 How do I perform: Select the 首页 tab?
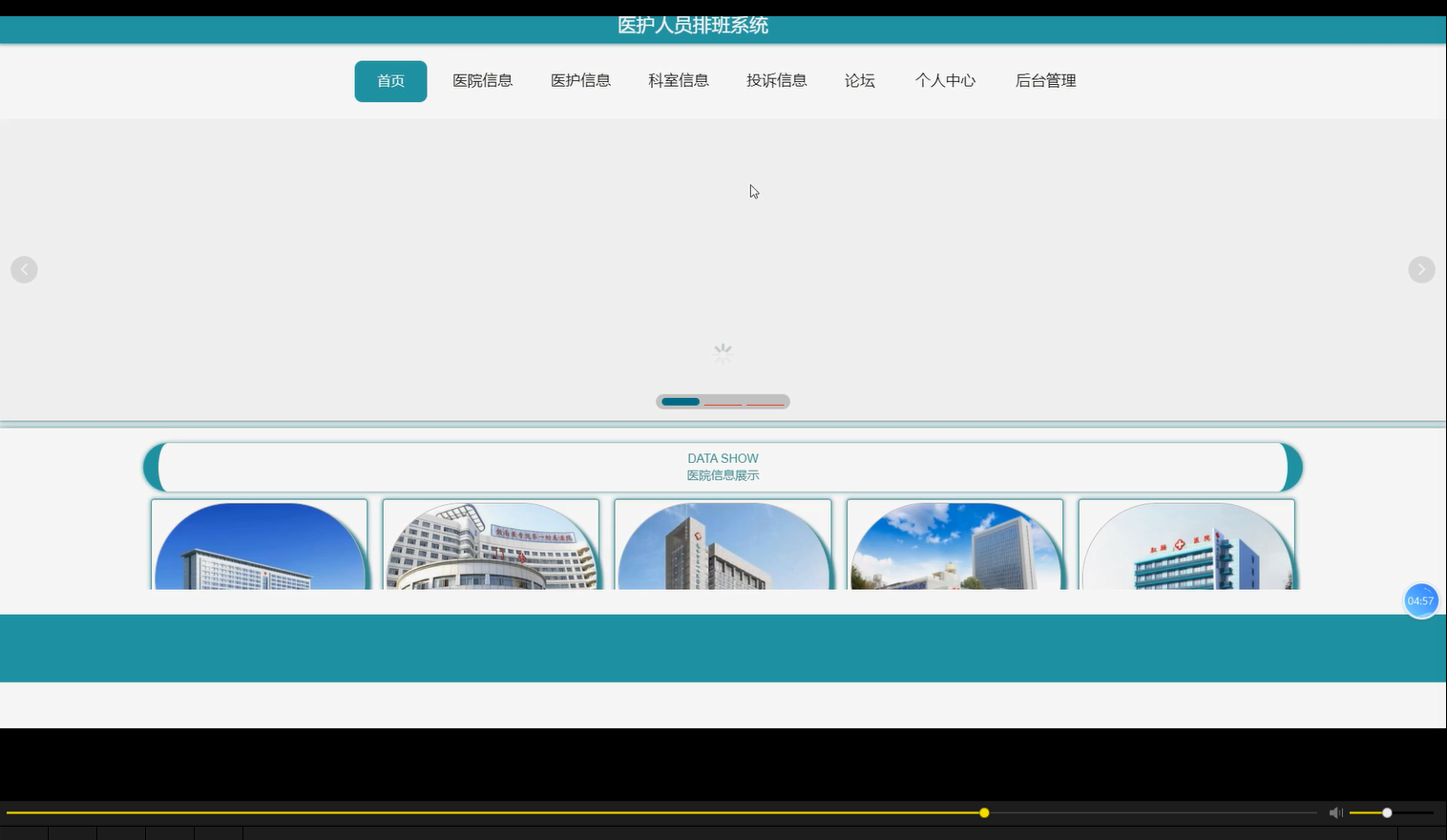point(390,81)
